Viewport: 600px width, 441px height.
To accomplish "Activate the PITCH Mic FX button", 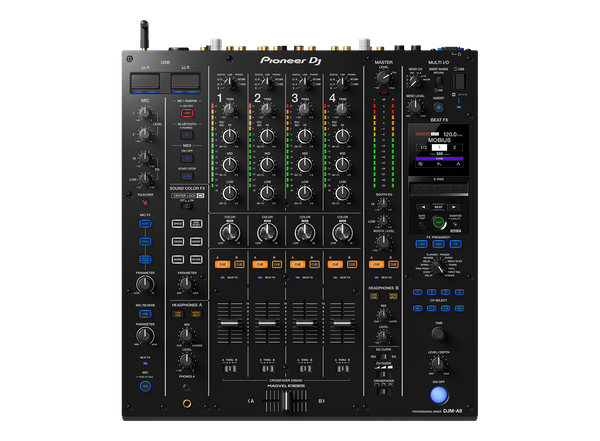I will click(145, 242).
